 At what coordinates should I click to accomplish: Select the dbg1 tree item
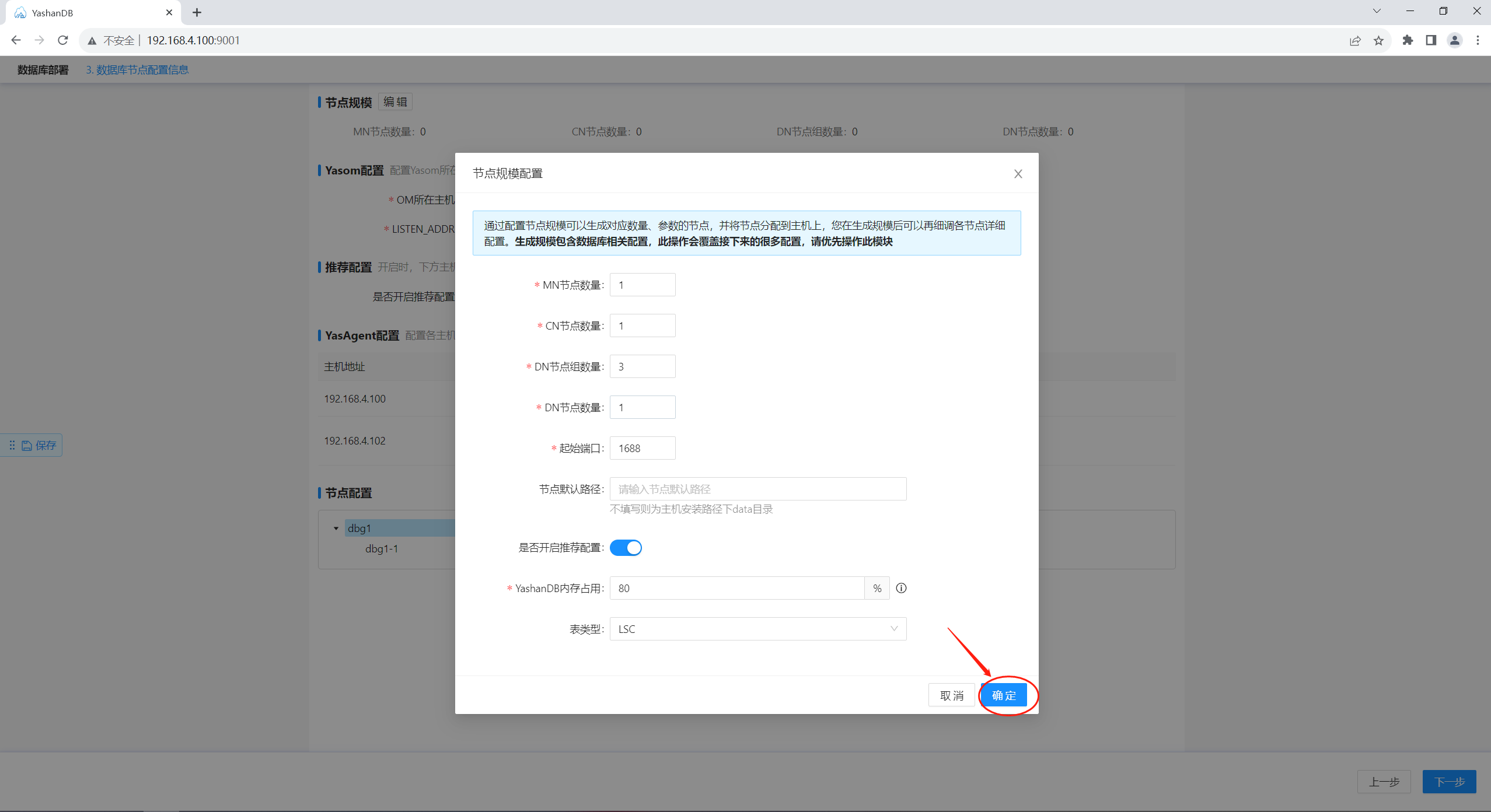tap(400, 528)
